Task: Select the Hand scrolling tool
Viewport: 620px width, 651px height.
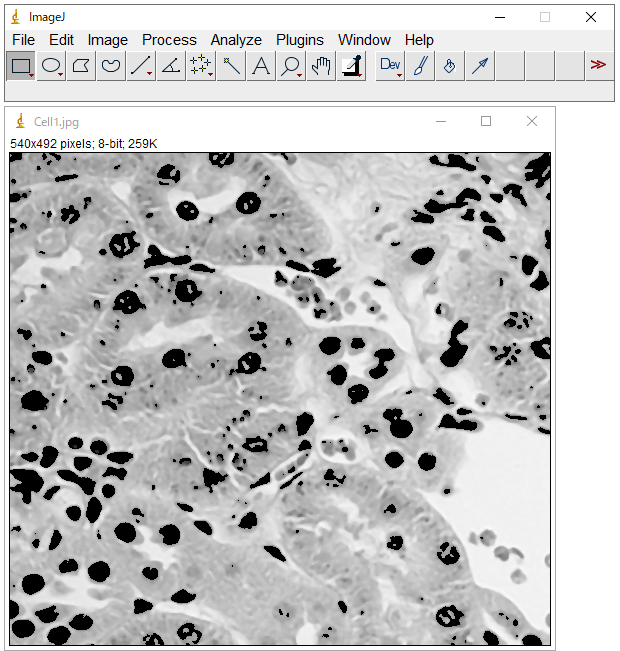Action: pos(321,66)
